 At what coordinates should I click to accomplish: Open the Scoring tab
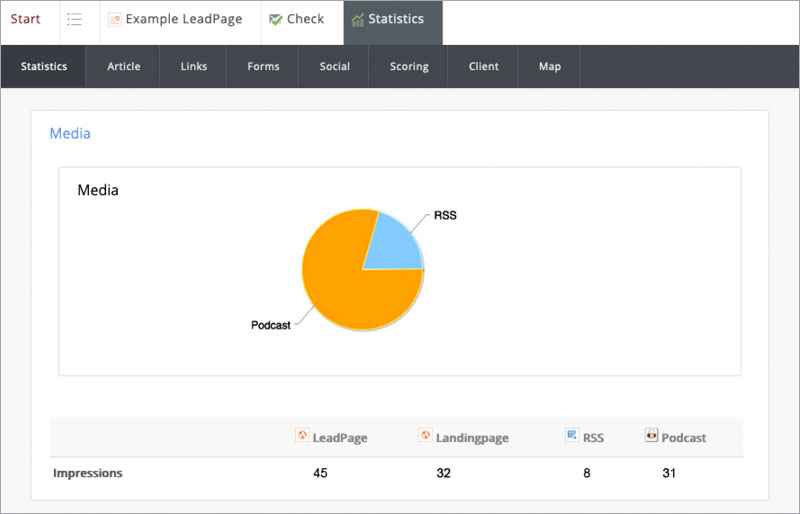(x=408, y=67)
